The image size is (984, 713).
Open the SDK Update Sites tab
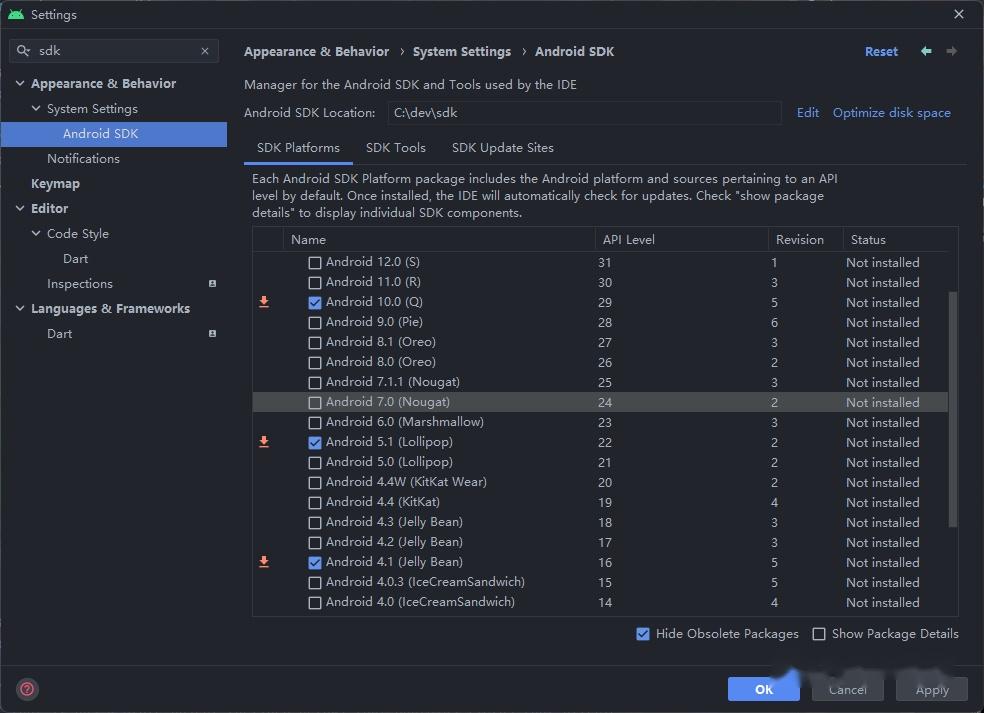(x=503, y=148)
